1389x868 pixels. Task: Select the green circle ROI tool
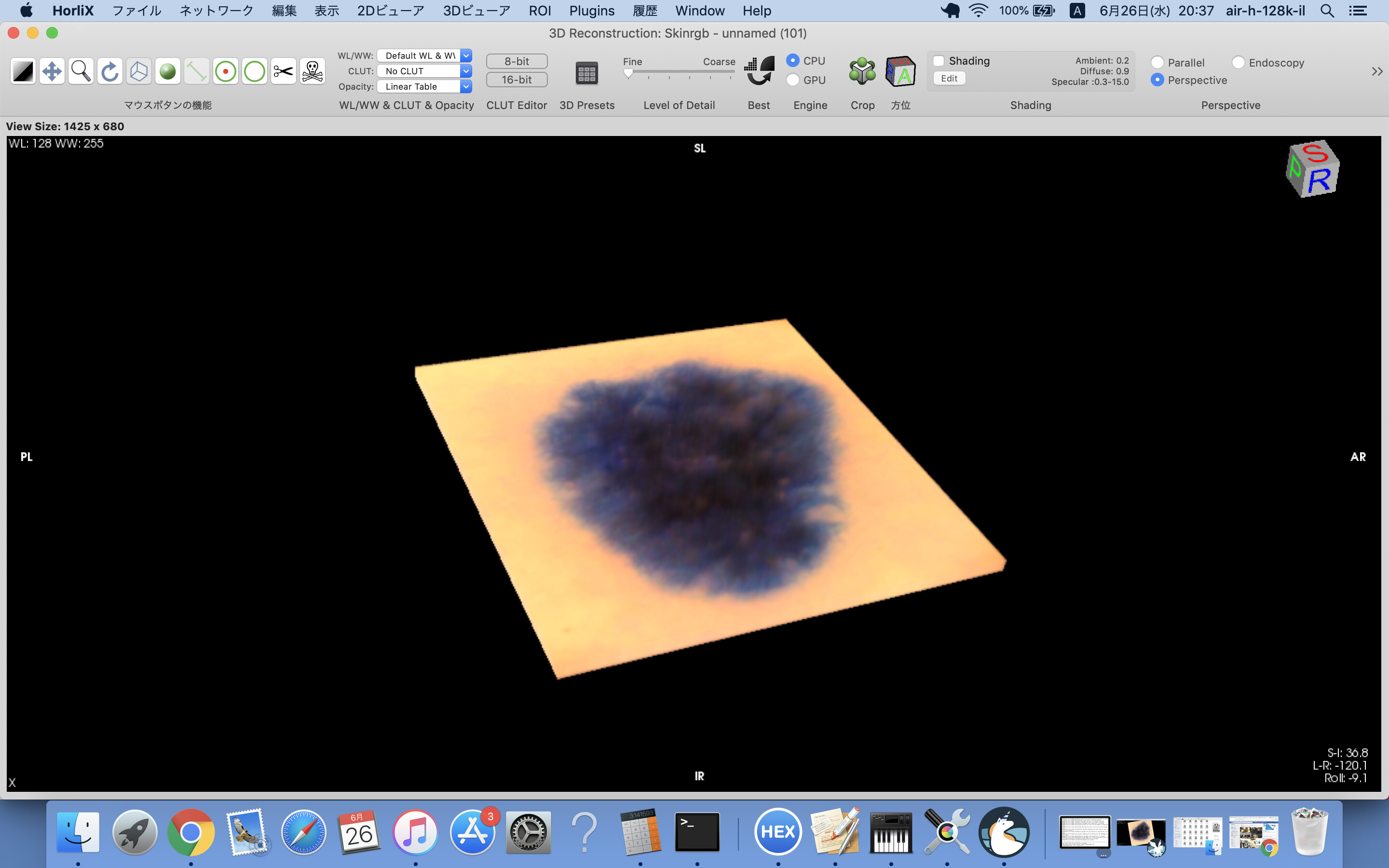click(254, 72)
